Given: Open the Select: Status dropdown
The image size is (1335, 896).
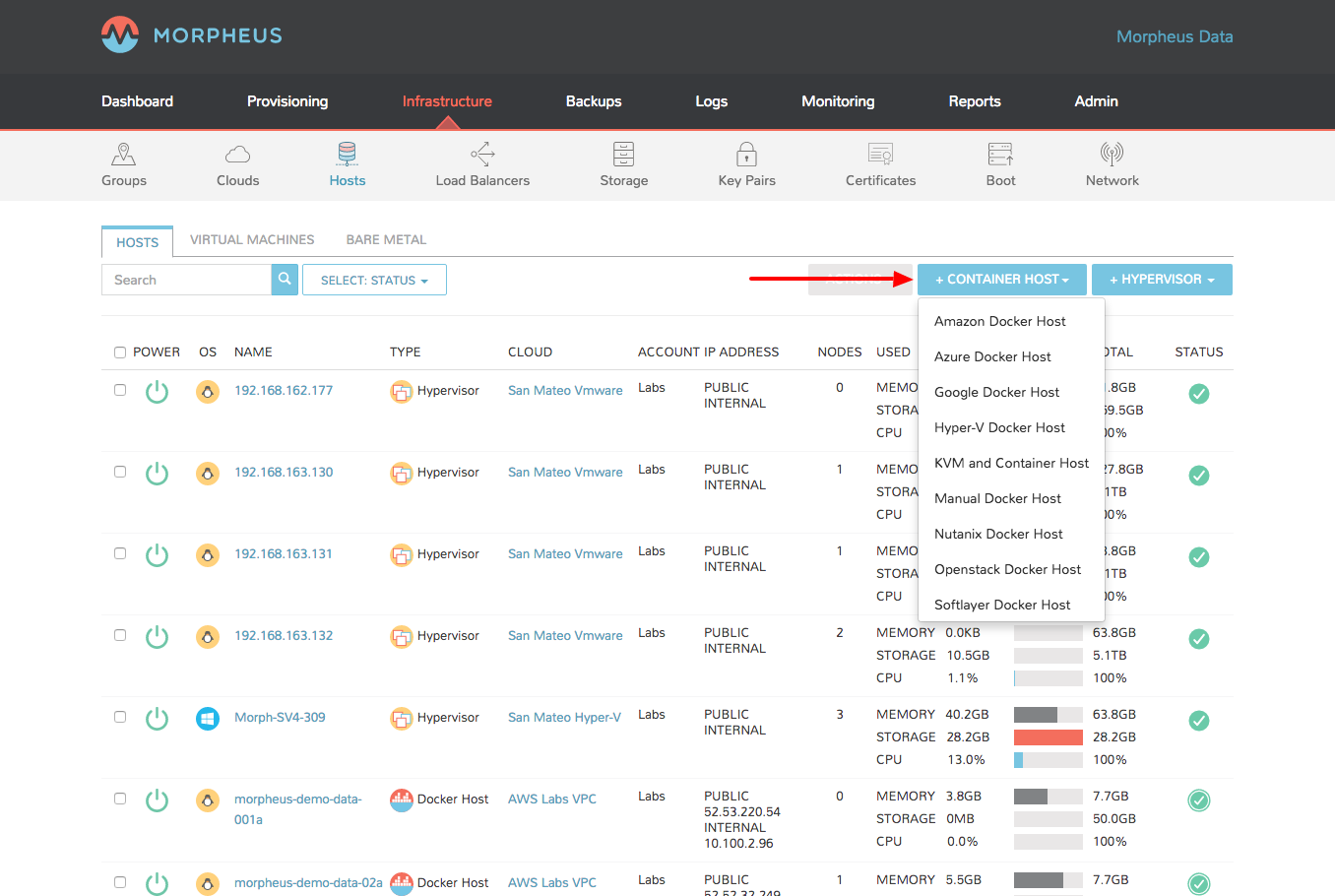Looking at the screenshot, I should pyautogui.click(x=374, y=280).
